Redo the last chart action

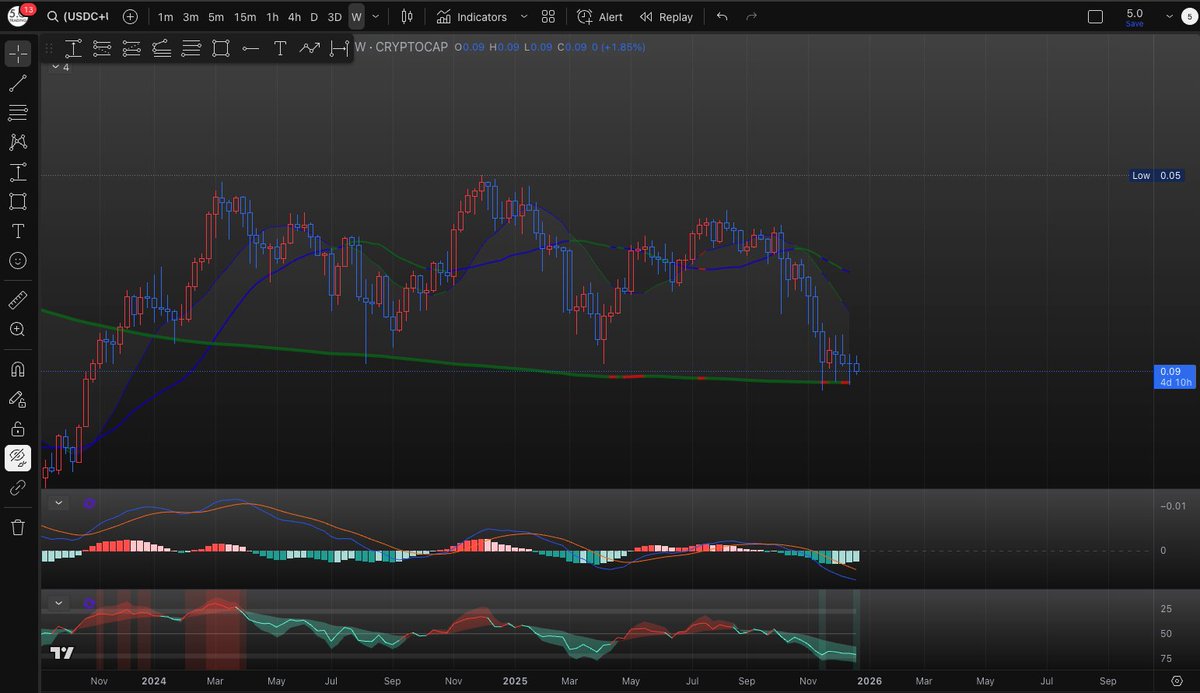click(x=751, y=17)
